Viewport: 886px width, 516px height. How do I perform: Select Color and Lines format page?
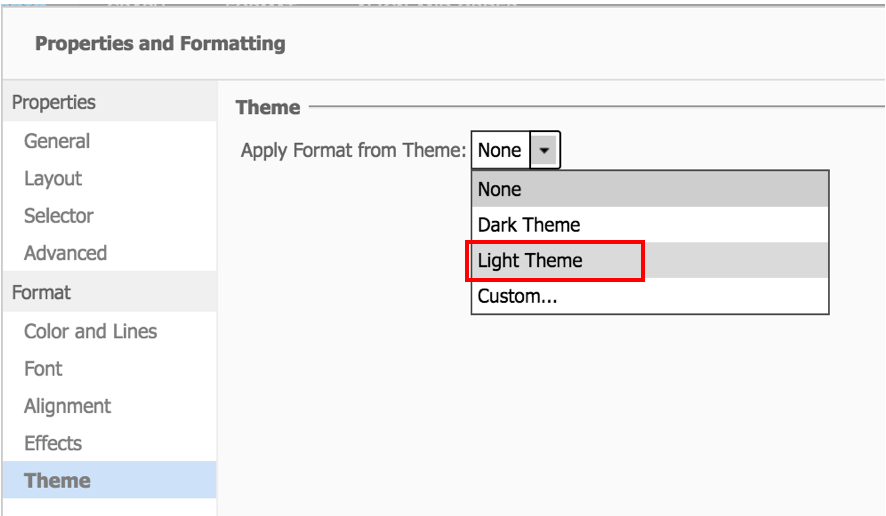(x=90, y=331)
